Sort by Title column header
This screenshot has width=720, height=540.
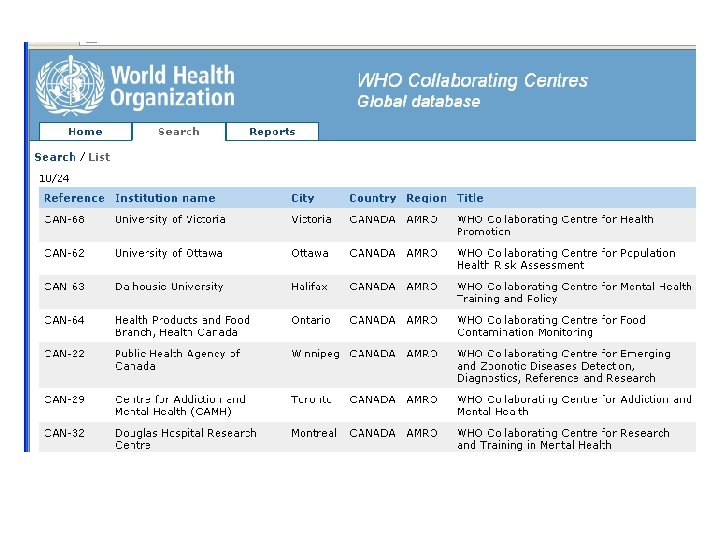click(470, 198)
